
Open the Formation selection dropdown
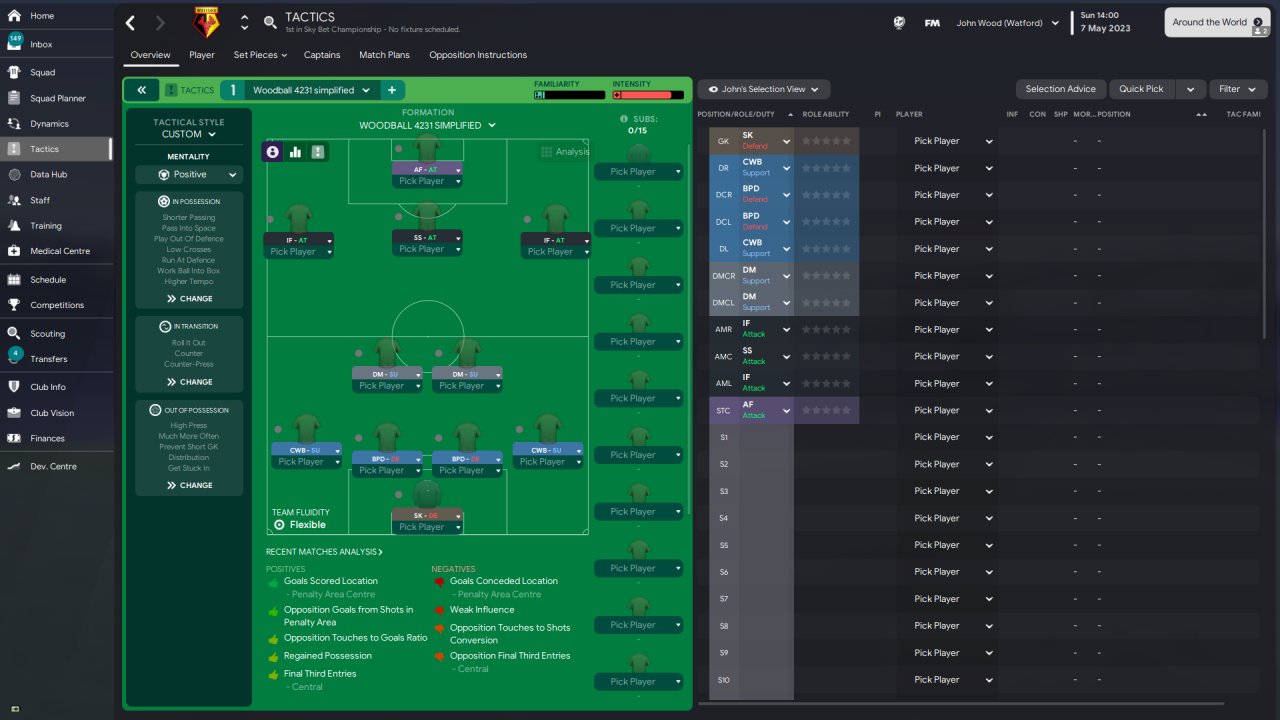(427, 125)
